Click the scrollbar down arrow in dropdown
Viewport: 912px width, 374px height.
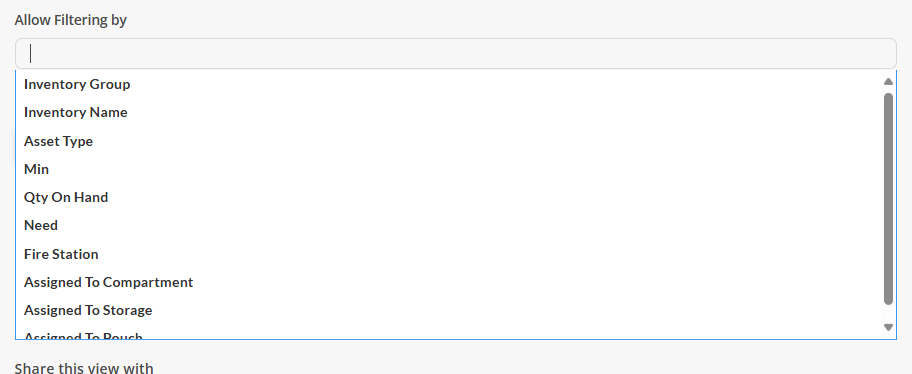click(x=888, y=327)
